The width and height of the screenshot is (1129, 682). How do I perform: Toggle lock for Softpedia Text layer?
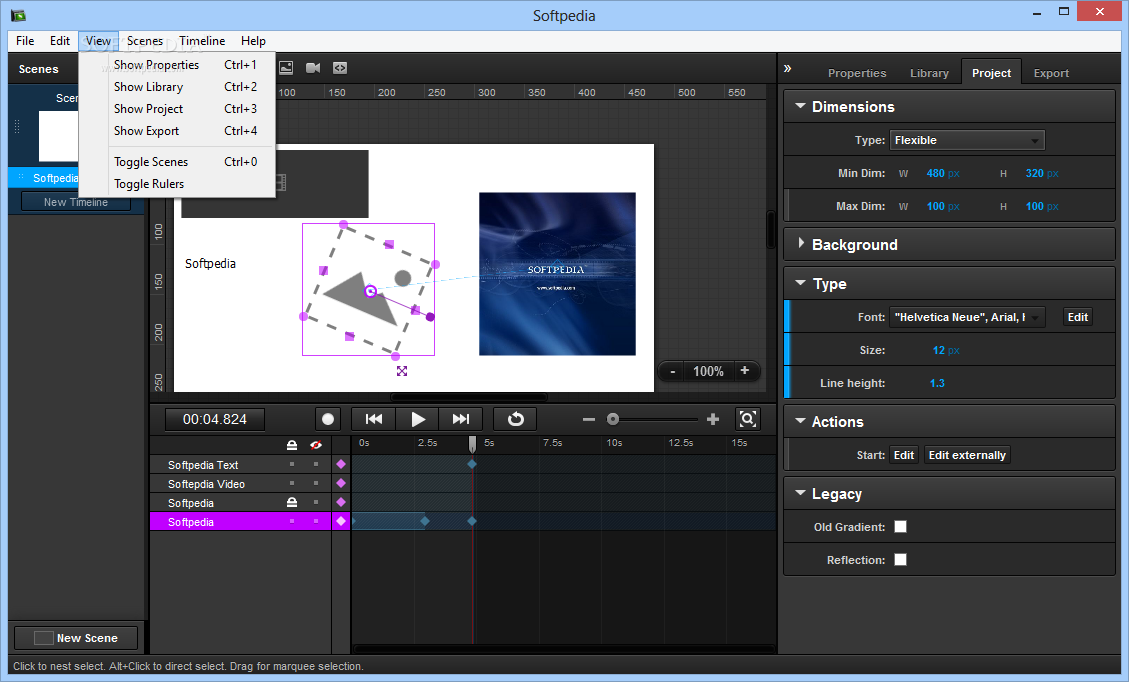[292, 465]
